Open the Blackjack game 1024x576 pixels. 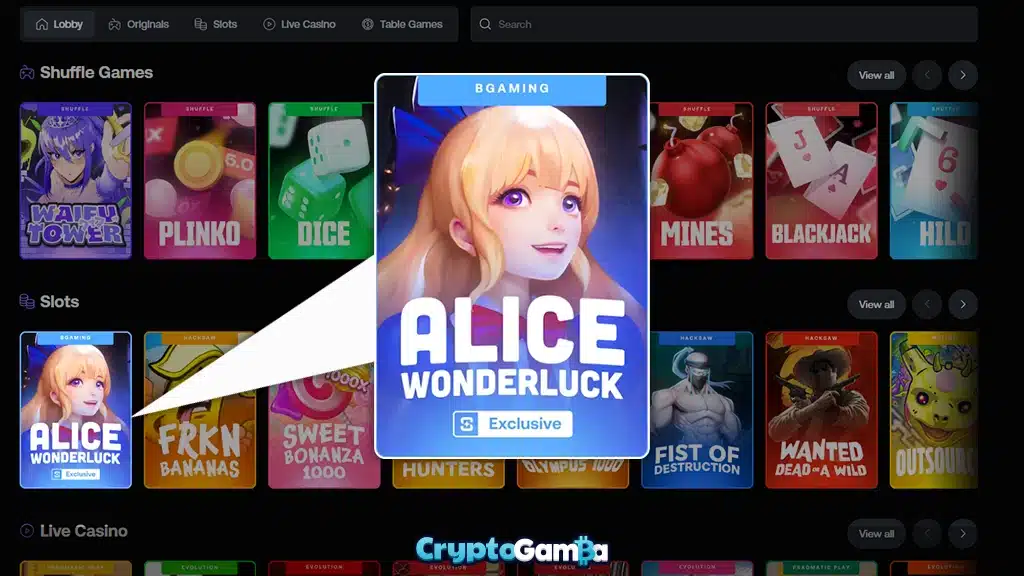pos(822,181)
